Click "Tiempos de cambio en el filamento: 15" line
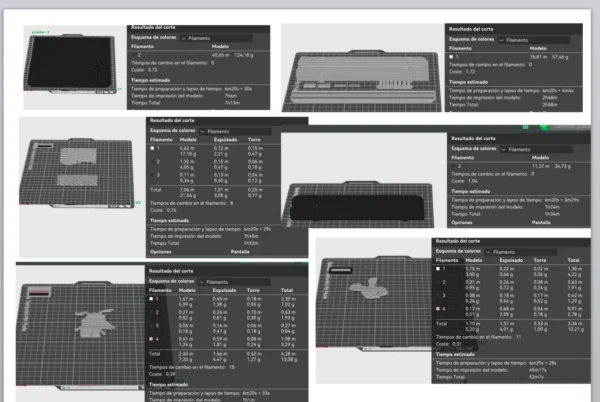The image size is (600, 402). point(192,367)
